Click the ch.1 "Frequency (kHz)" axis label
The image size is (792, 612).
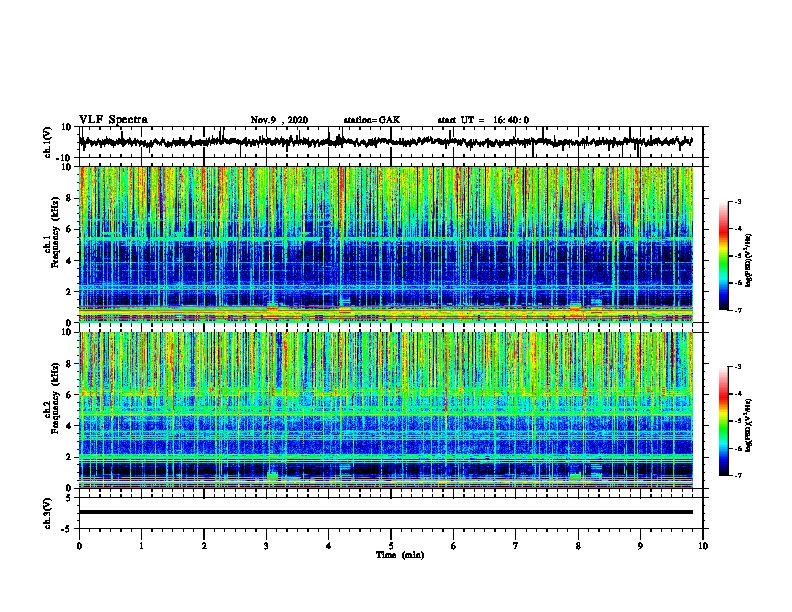click(x=56, y=233)
